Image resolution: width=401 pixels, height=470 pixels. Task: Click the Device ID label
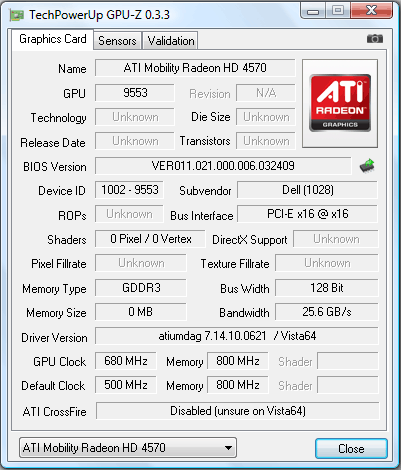pyautogui.click(x=62, y=191)
